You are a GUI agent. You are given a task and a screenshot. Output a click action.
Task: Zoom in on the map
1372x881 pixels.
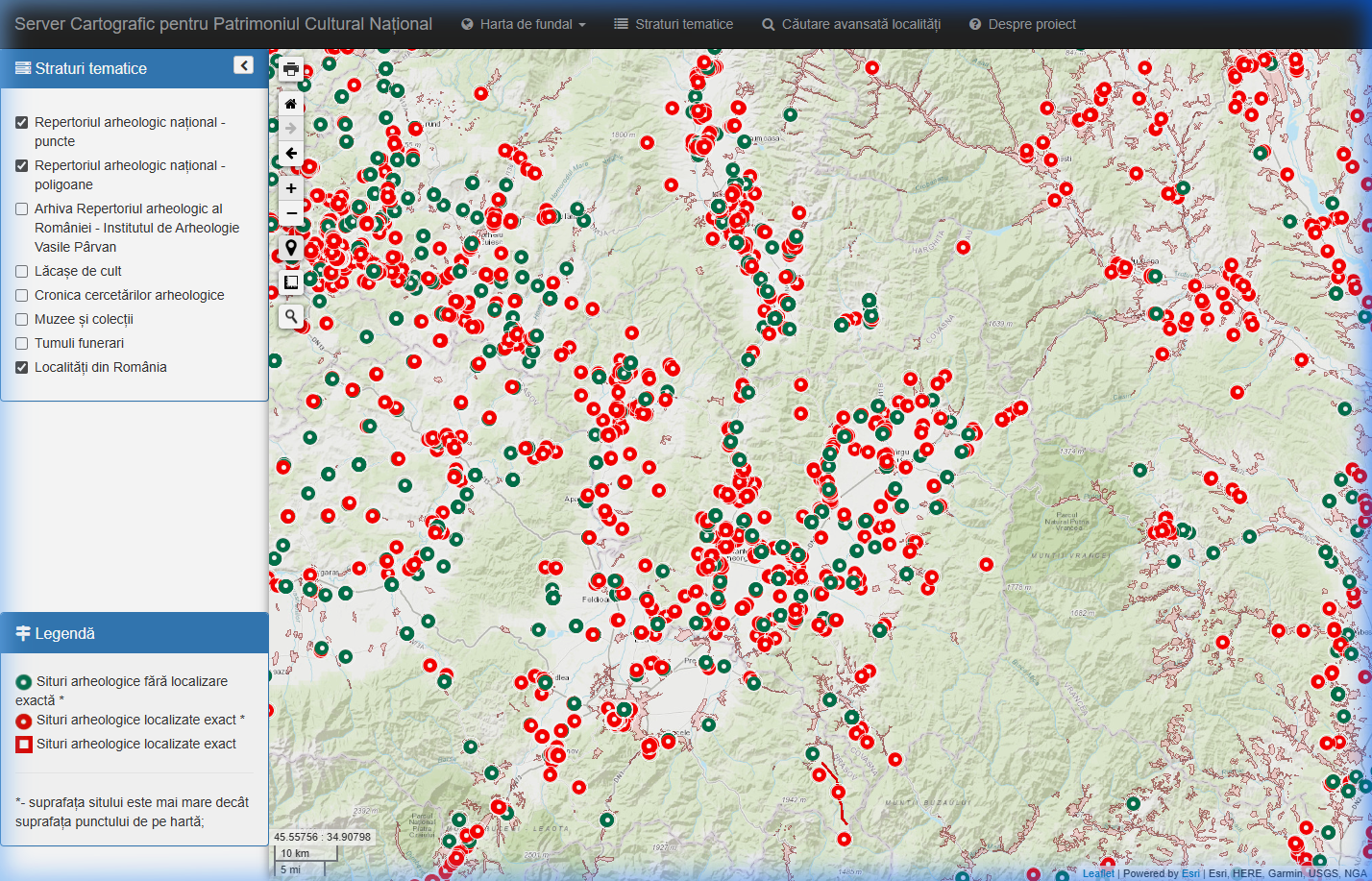tap(291, 188)
